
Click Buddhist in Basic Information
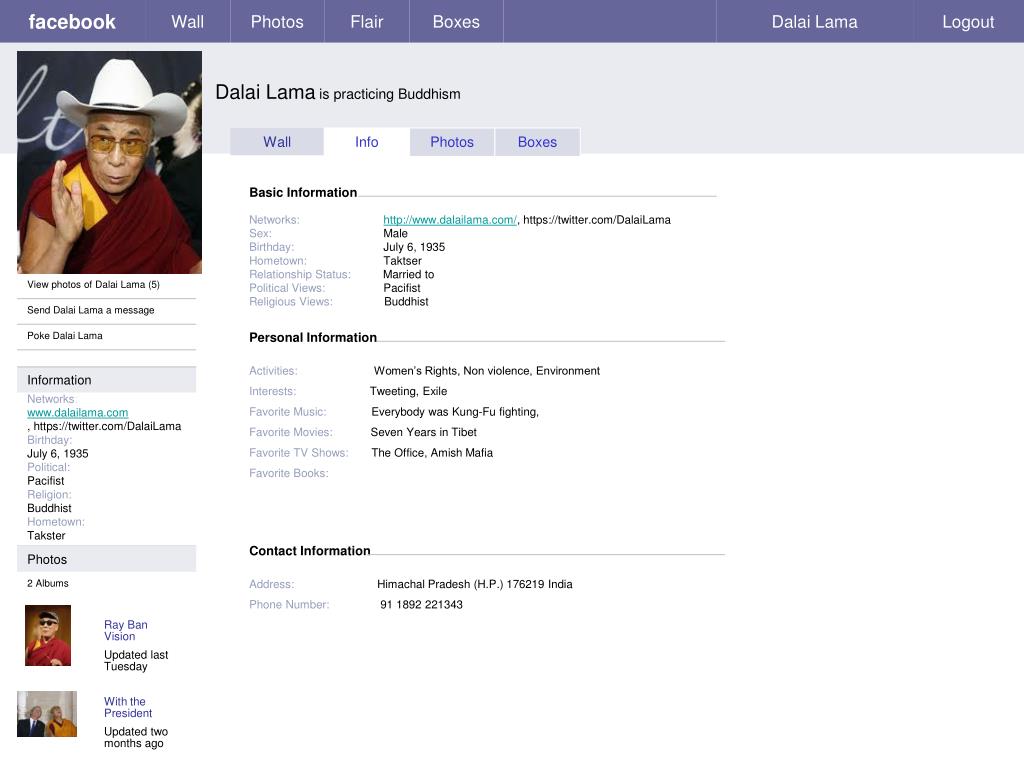(406, 302)
